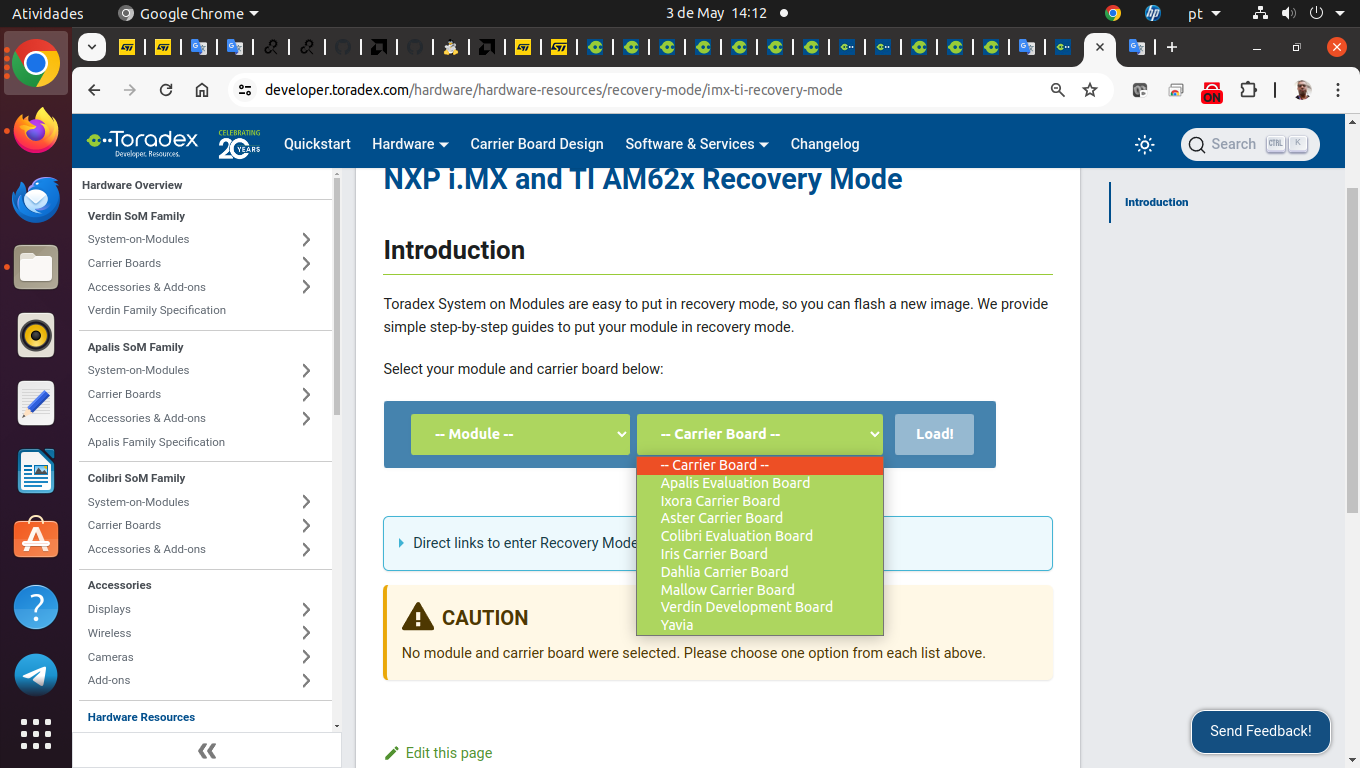Image resolution: width=1360 pixels, height=768 pixels.
Task: Open Firefox from the Ubuntu dock
Action: point(36,131)
